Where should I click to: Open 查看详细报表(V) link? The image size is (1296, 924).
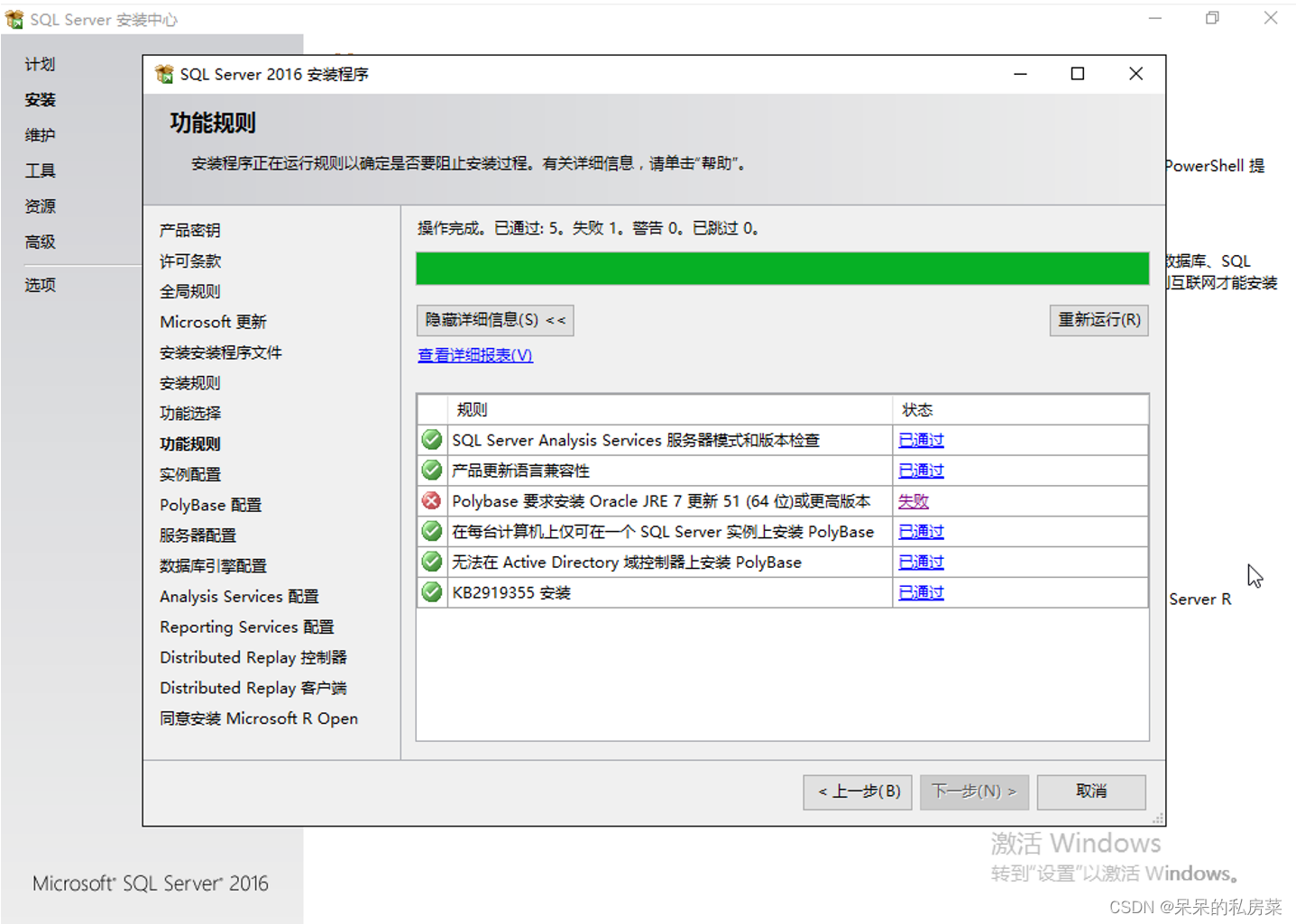point(475,355)
